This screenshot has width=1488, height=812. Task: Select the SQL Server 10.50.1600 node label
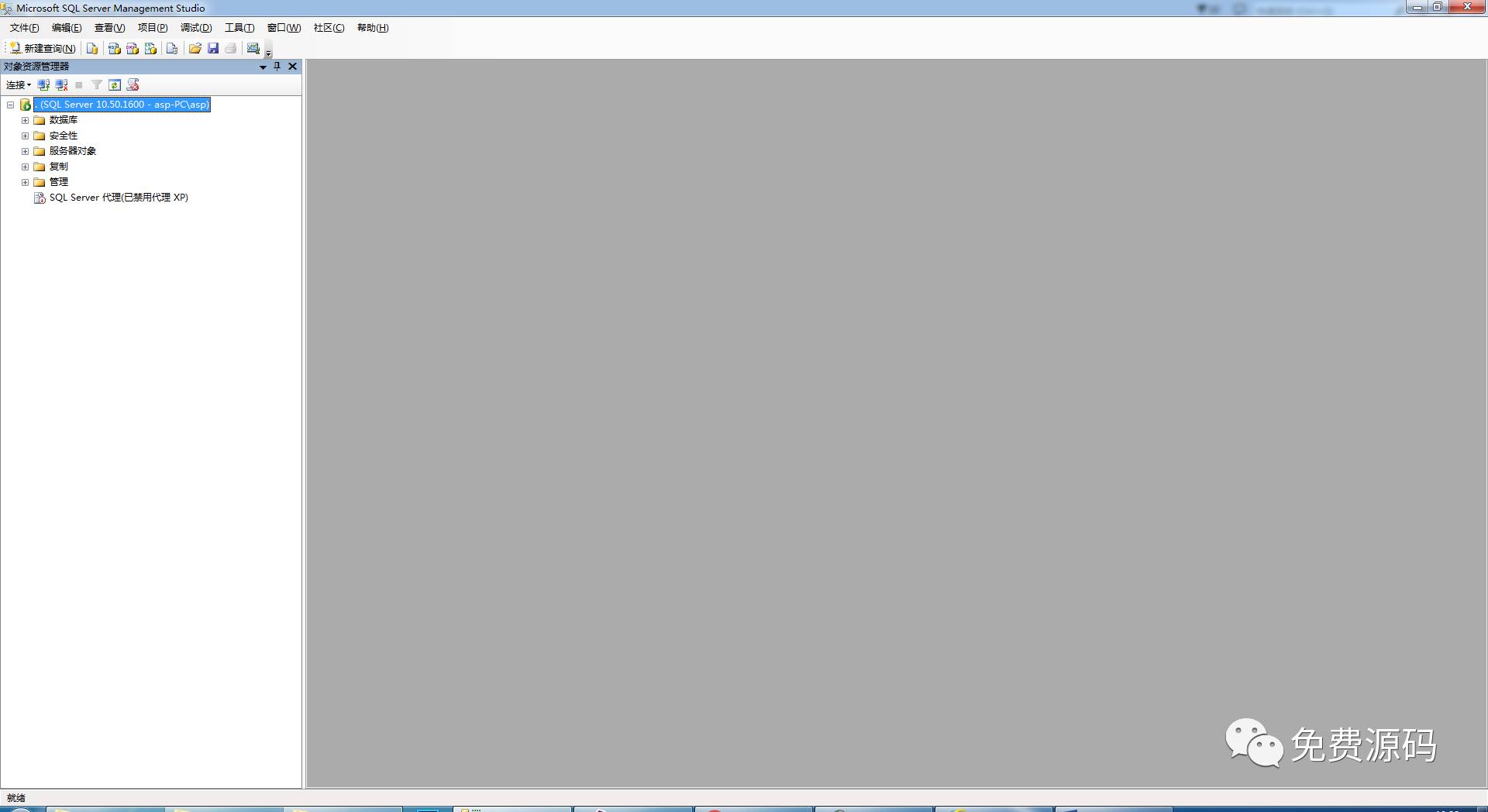pos(122,105)
